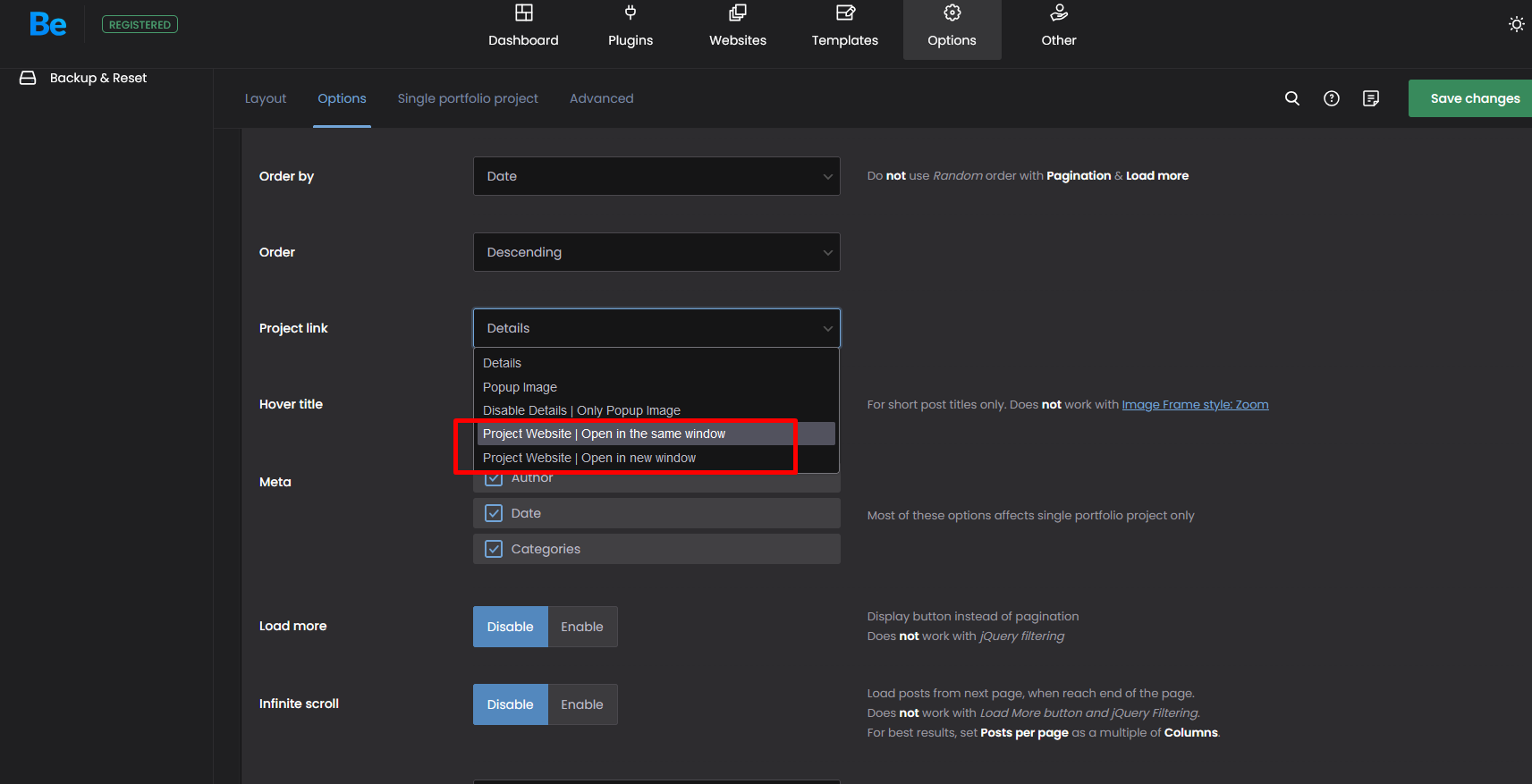Open the Order Descending dropdown
Image resolution: width=1532 pixels, height=784 pixels.
coord(656,252)
